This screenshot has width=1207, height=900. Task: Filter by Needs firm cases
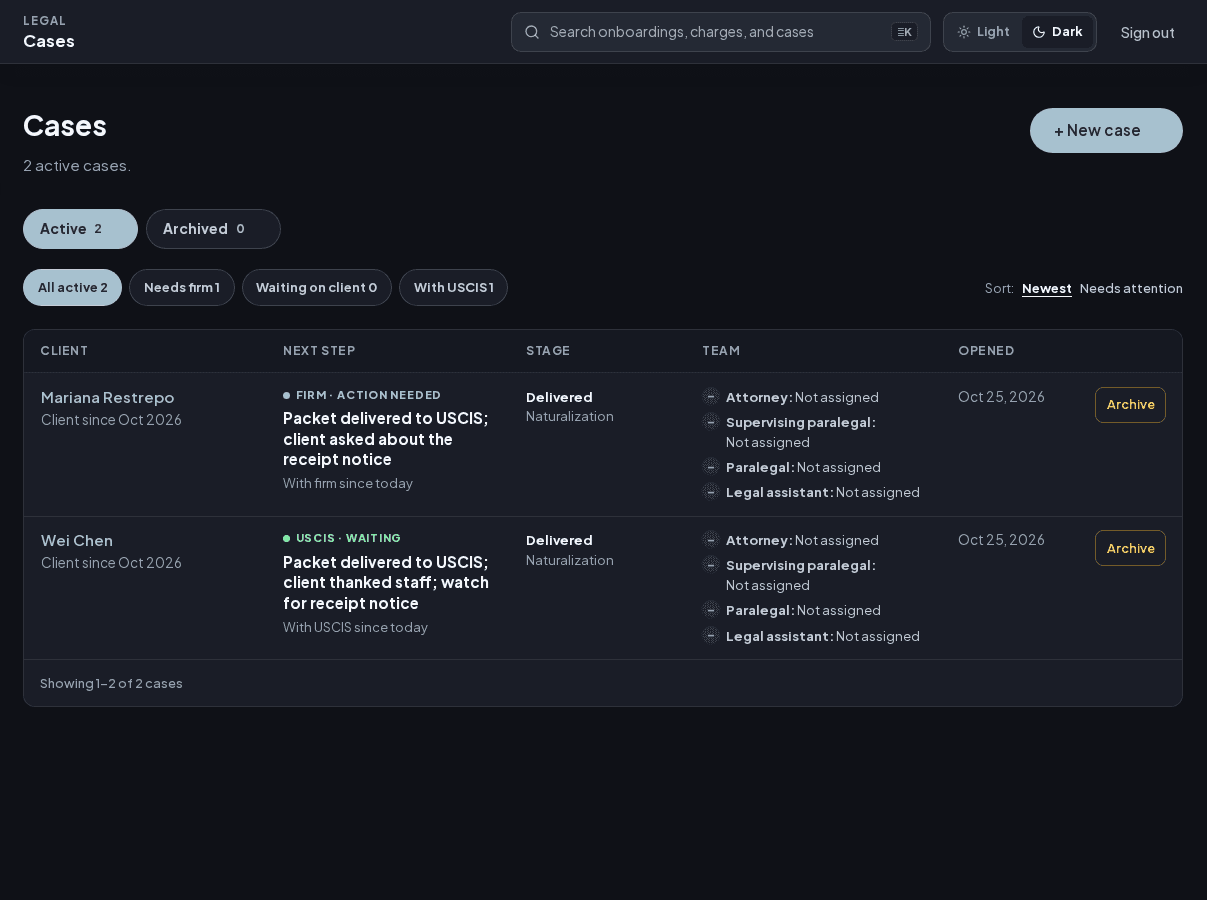(182, 288)
